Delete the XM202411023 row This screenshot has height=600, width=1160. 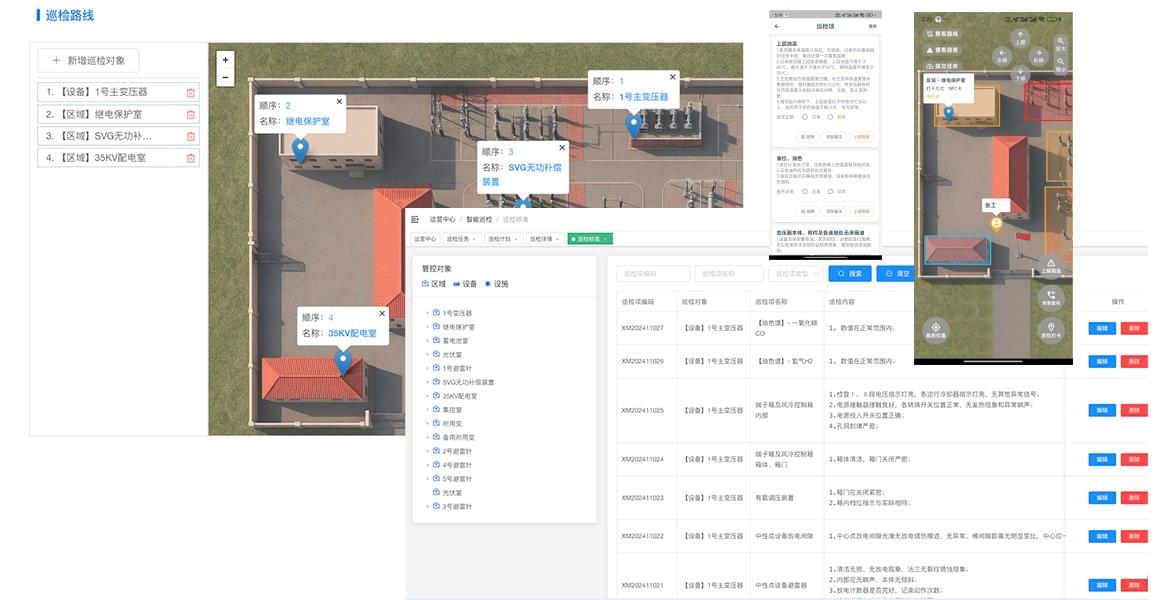click(x=1133, y=498)
